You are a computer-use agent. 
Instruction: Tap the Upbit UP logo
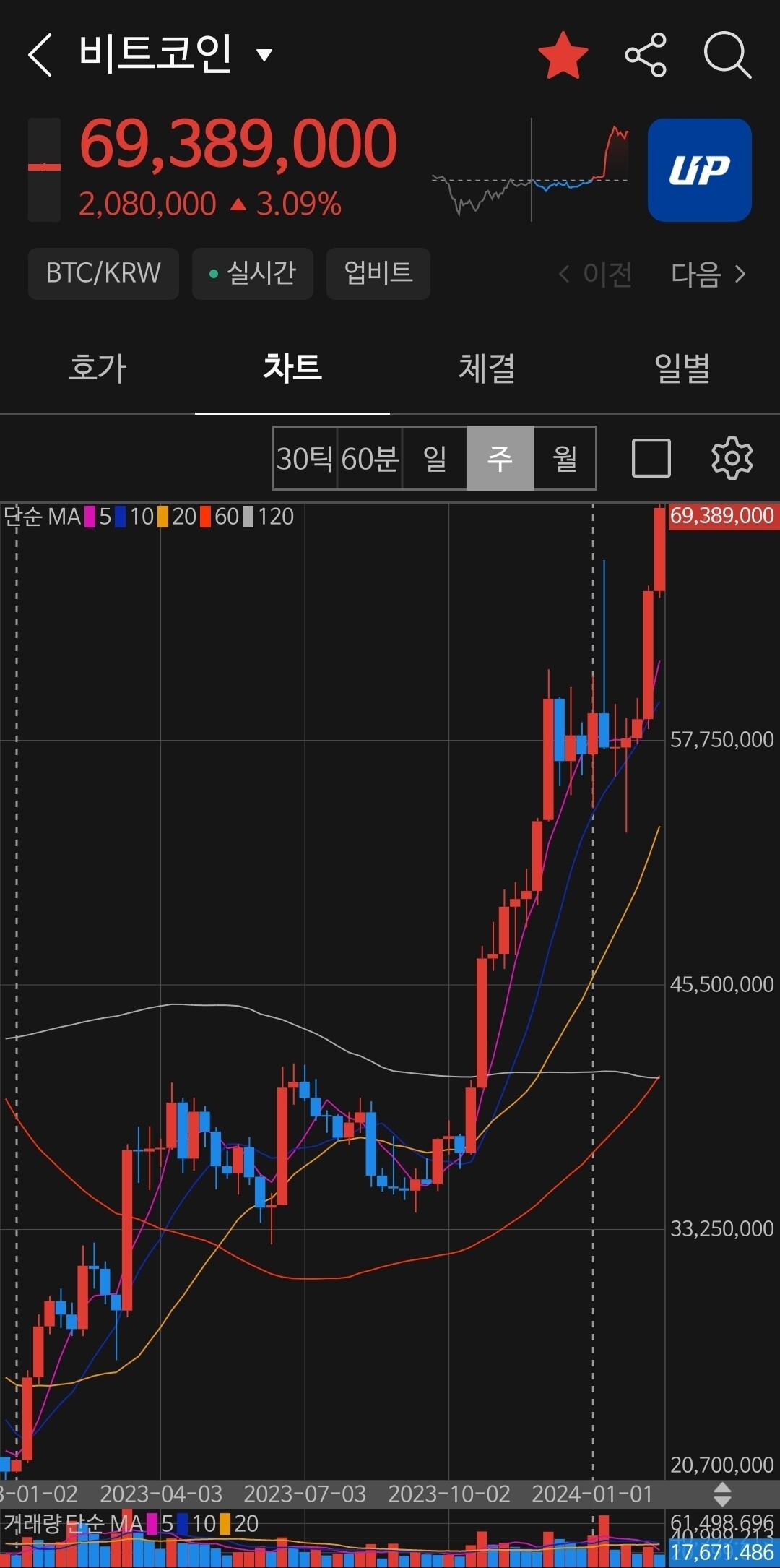point(699,170)
